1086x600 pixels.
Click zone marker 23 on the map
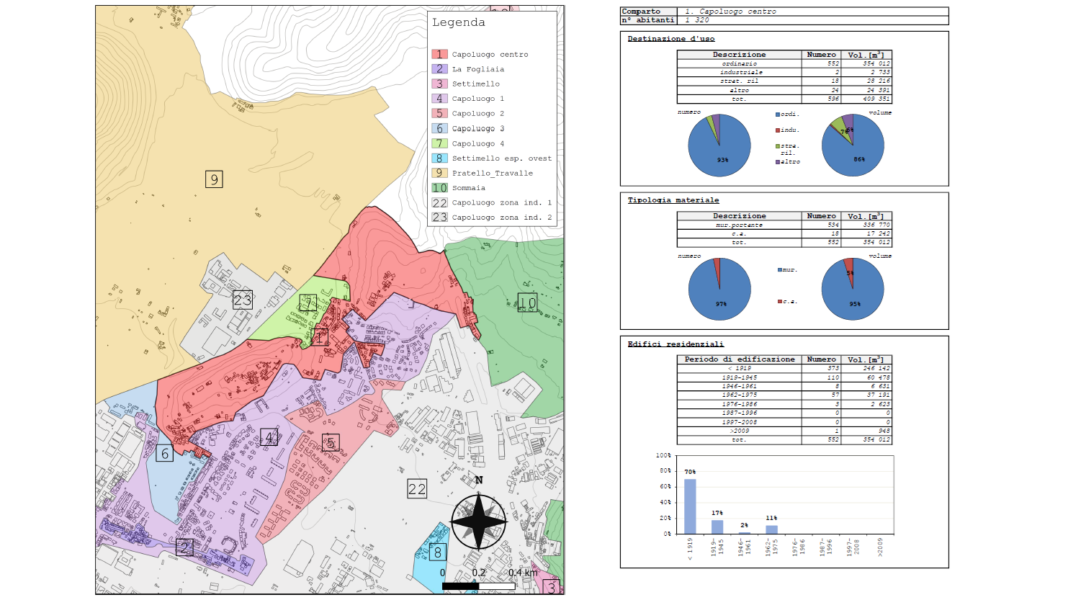243,299
